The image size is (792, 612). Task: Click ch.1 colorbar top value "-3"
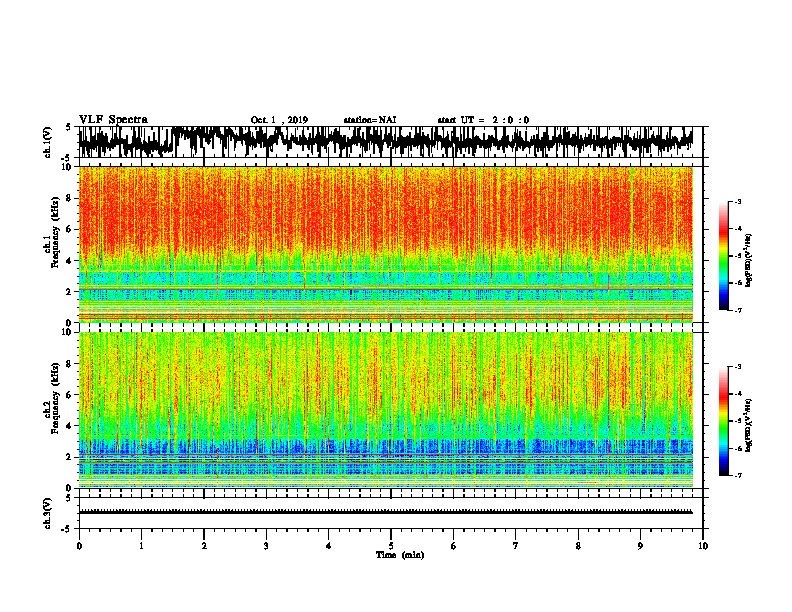coord(738,201)
